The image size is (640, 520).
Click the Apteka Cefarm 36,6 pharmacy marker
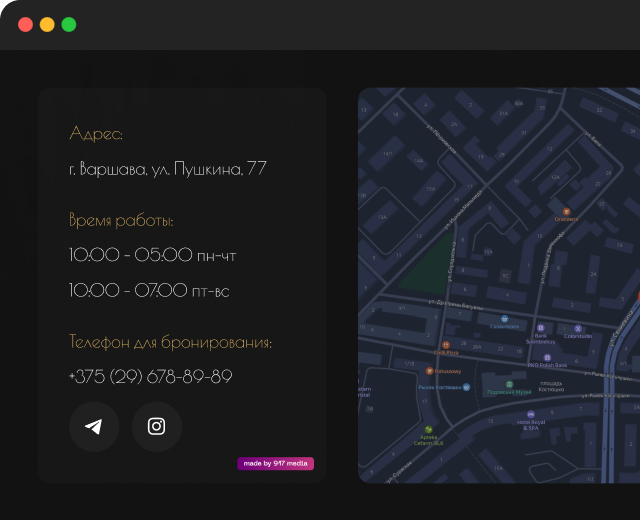(x=430, y=428)
